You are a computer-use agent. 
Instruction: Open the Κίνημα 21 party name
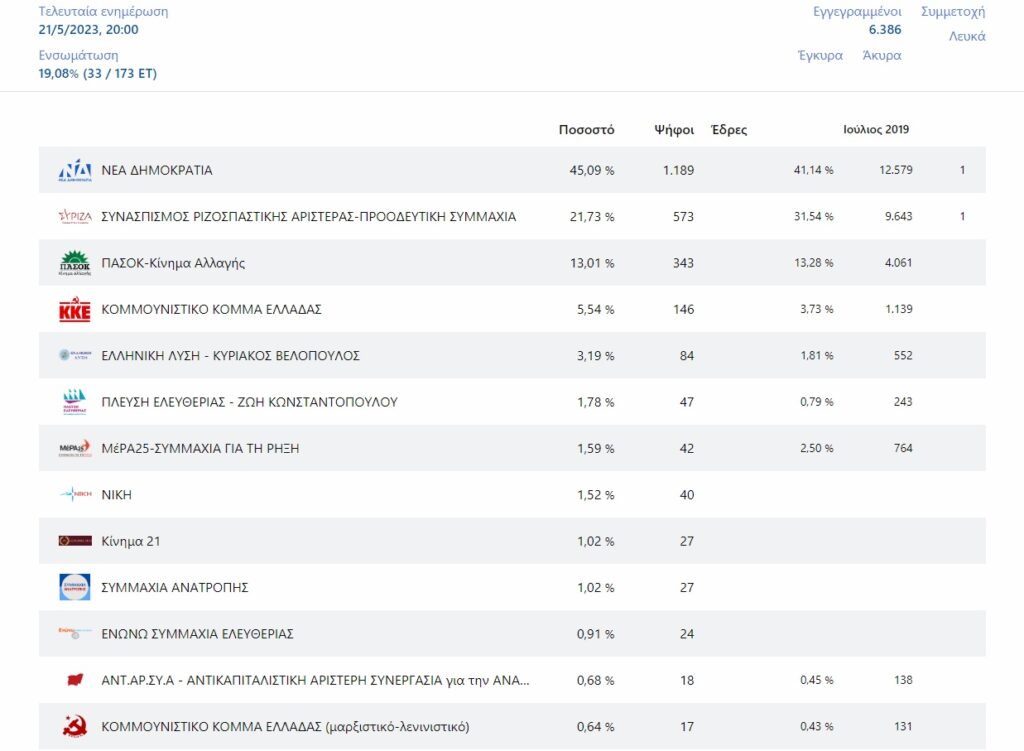coord(131,541)
